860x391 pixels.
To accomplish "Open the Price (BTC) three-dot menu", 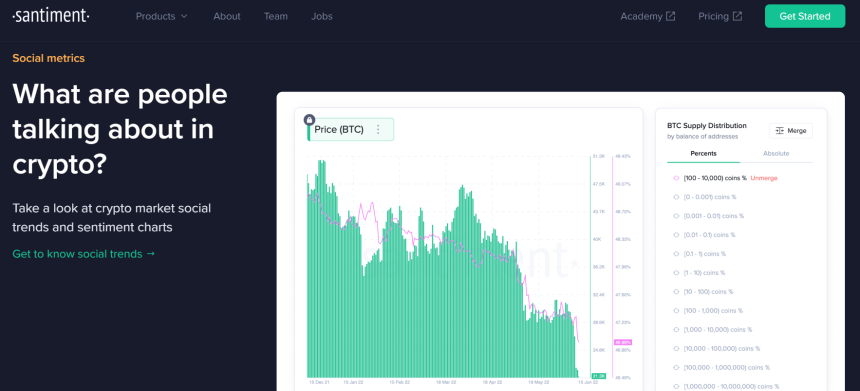I will (x=378, y=129).
